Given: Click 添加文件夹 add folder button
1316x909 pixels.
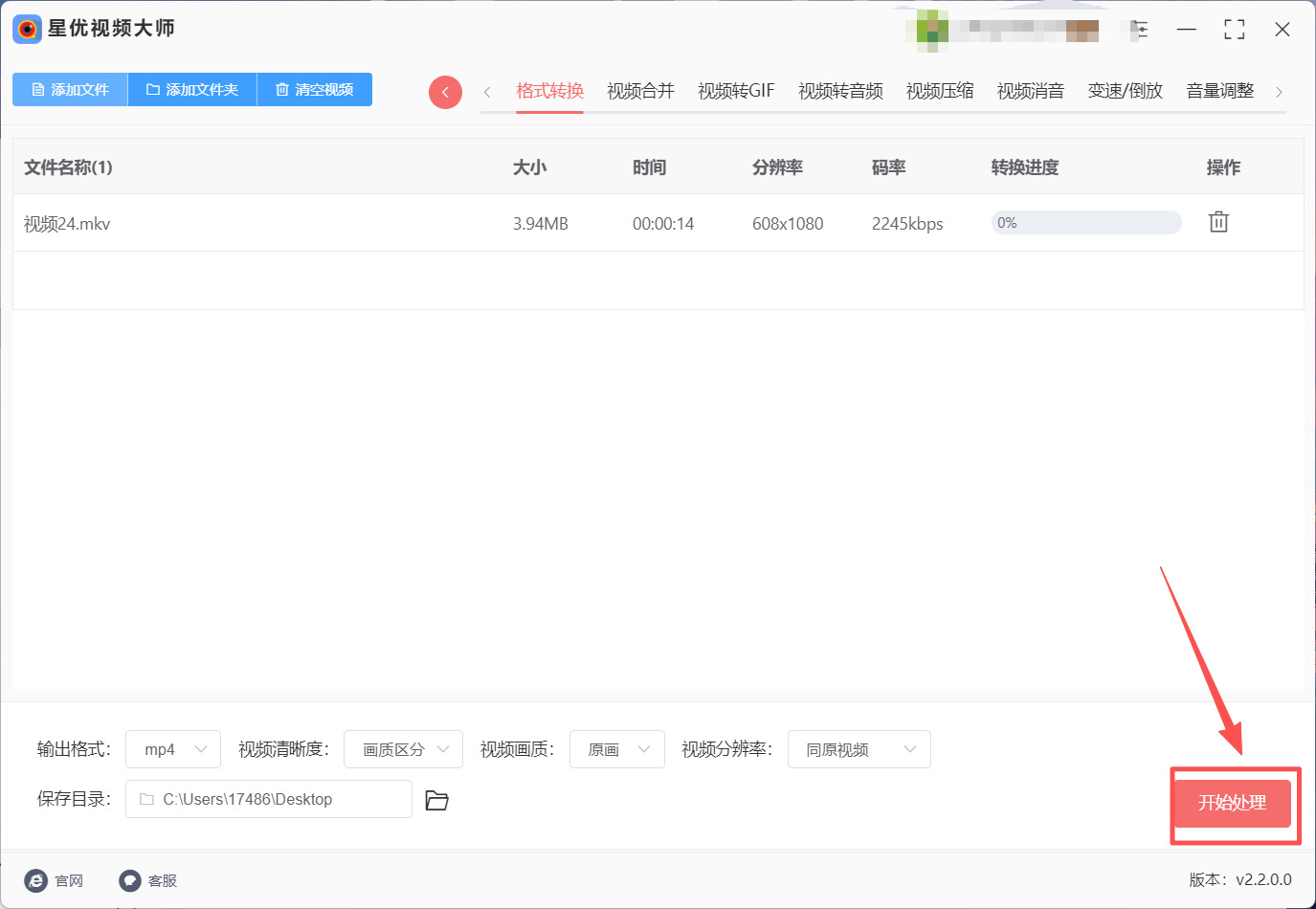Looking at the screenshot, I should pyautogui.click(x=192, y=89).
